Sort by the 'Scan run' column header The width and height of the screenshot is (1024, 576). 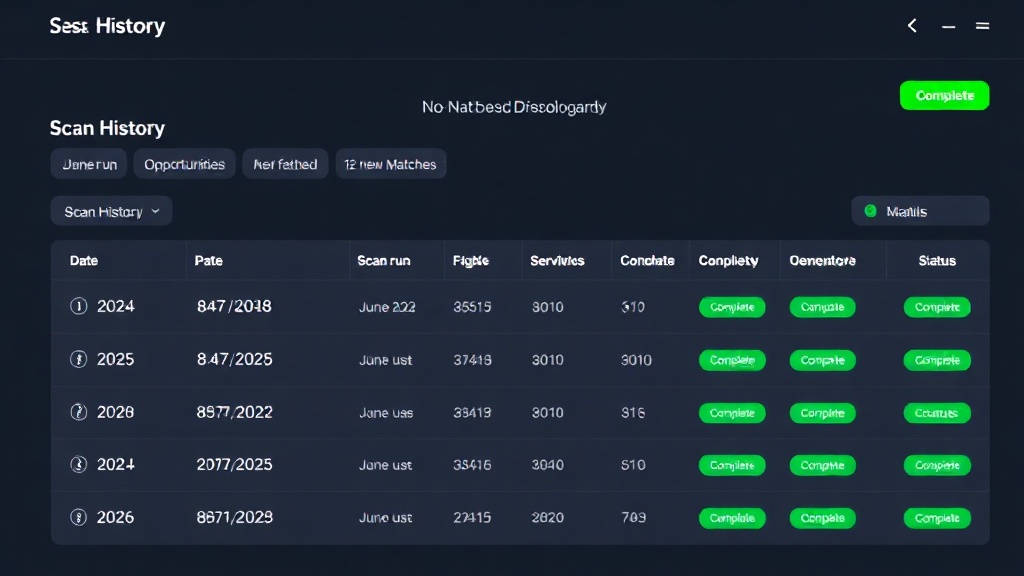pos(383,261)
